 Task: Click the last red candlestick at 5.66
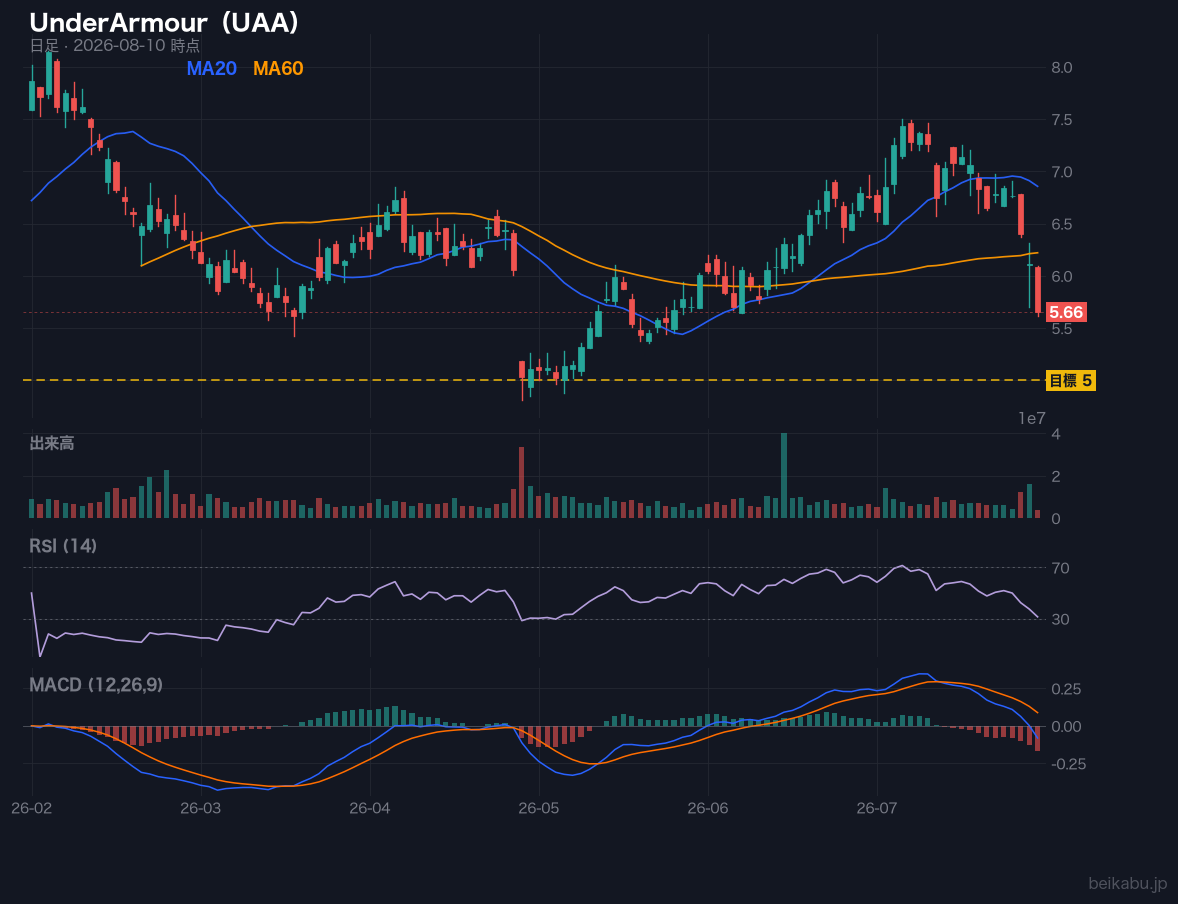[x=1038, y=290]
